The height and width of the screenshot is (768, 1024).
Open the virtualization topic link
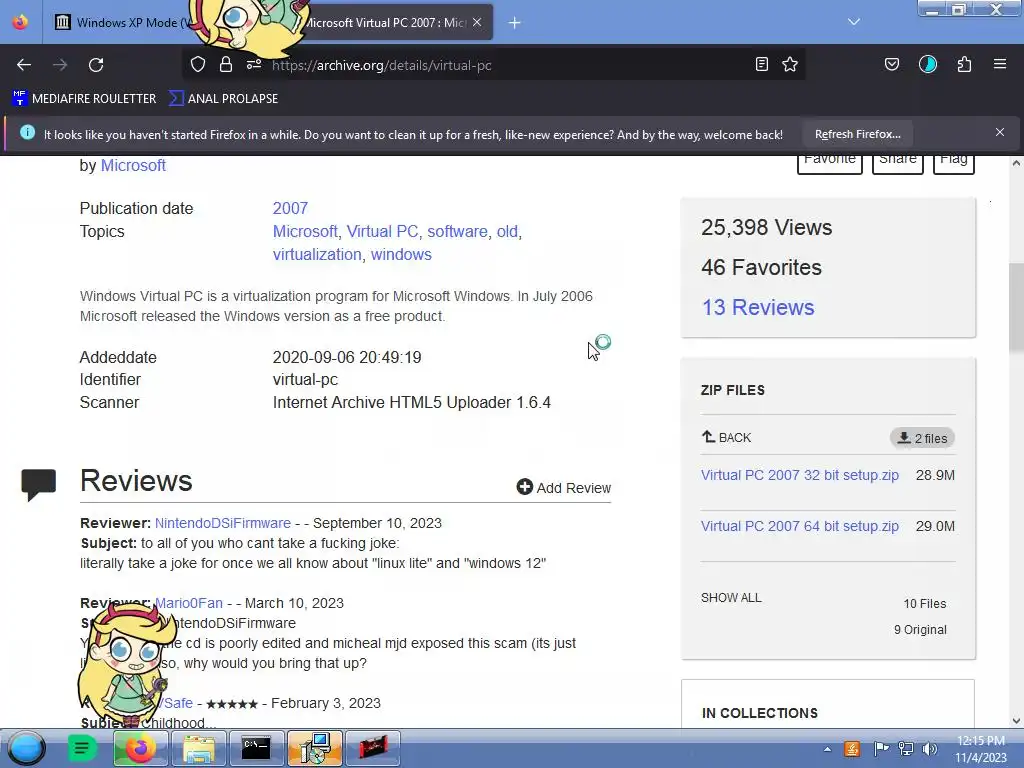pyautogui.click(x=317, y=255)
